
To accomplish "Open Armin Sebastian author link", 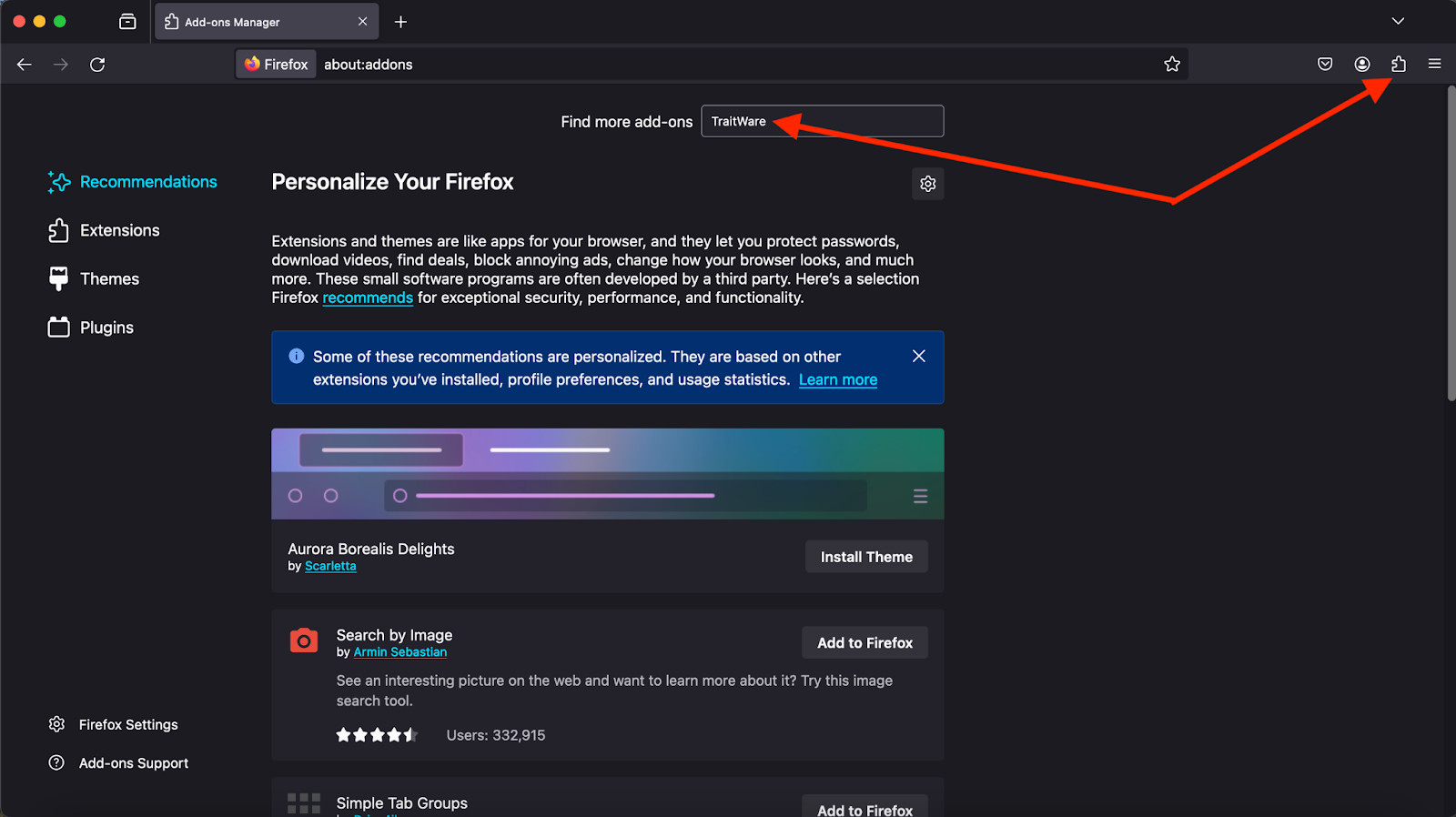I will coord(400,652).
